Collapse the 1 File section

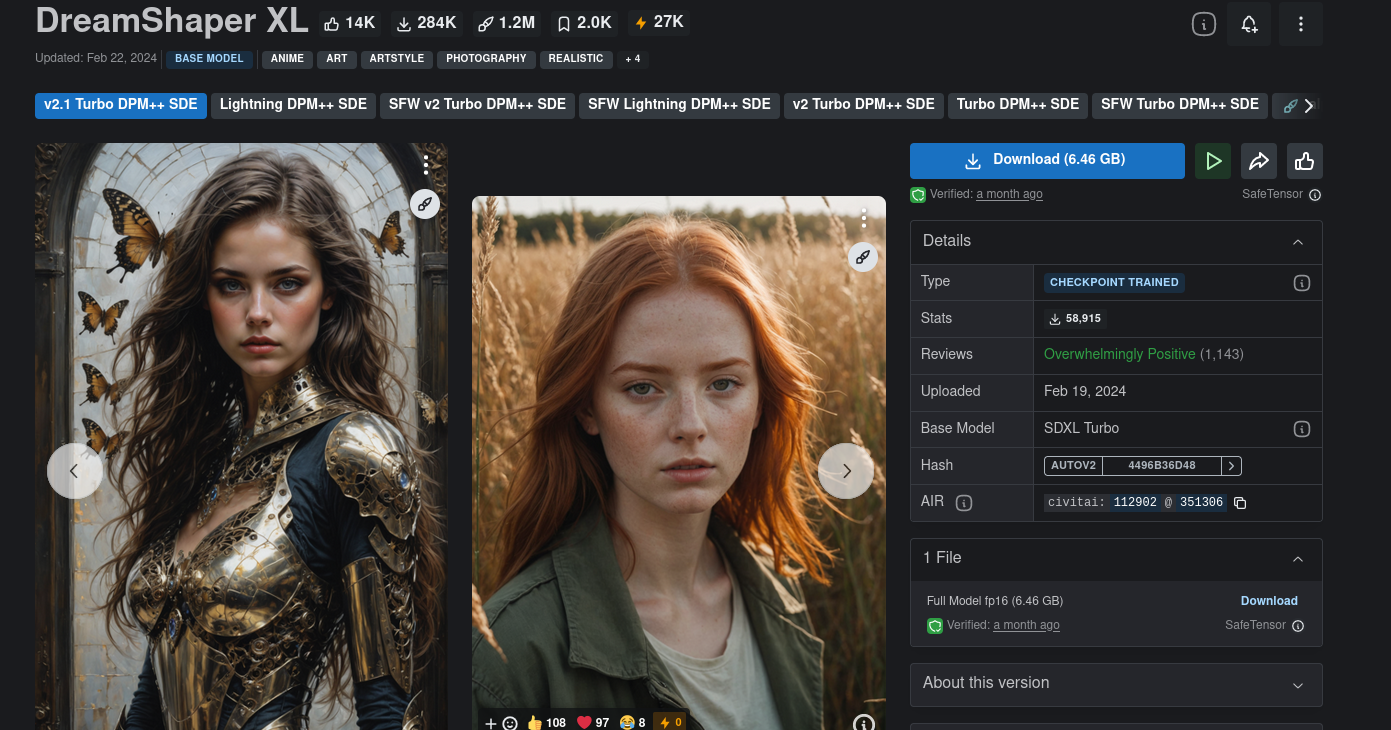tap(1298, 559)
